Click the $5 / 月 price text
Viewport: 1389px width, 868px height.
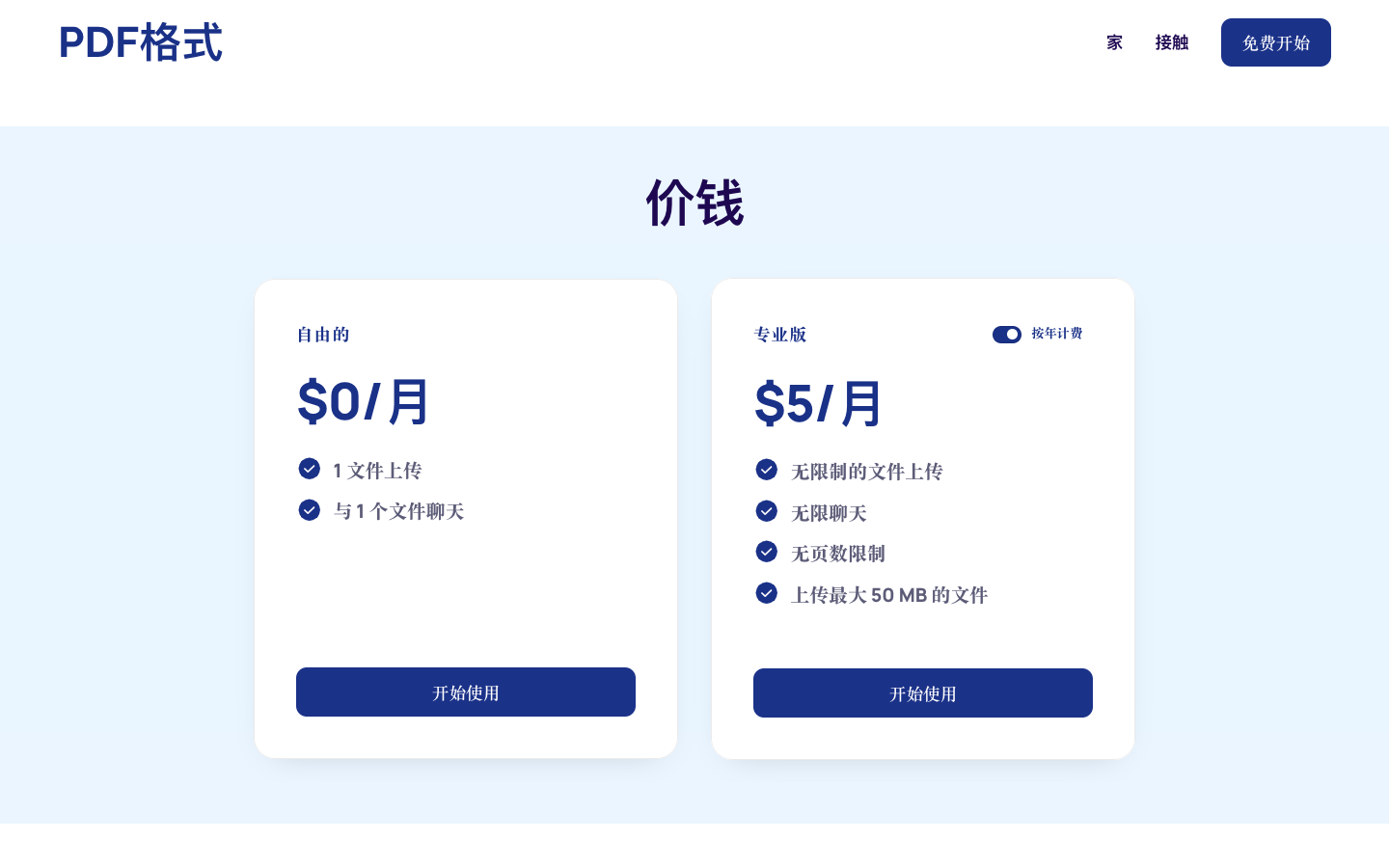pos(818,403)
